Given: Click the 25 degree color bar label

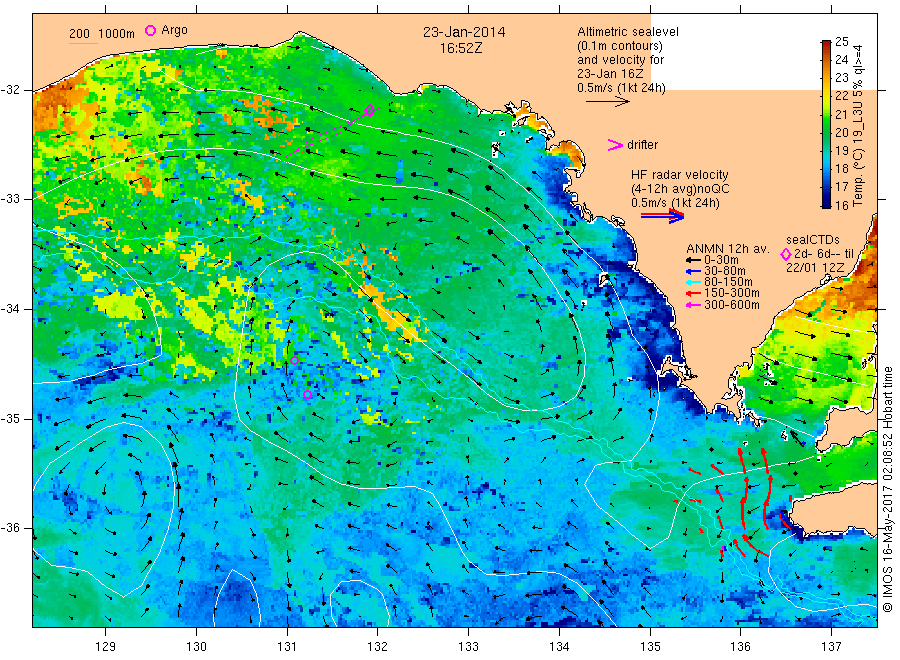Looking at the screenshot, I should point(841,41).
